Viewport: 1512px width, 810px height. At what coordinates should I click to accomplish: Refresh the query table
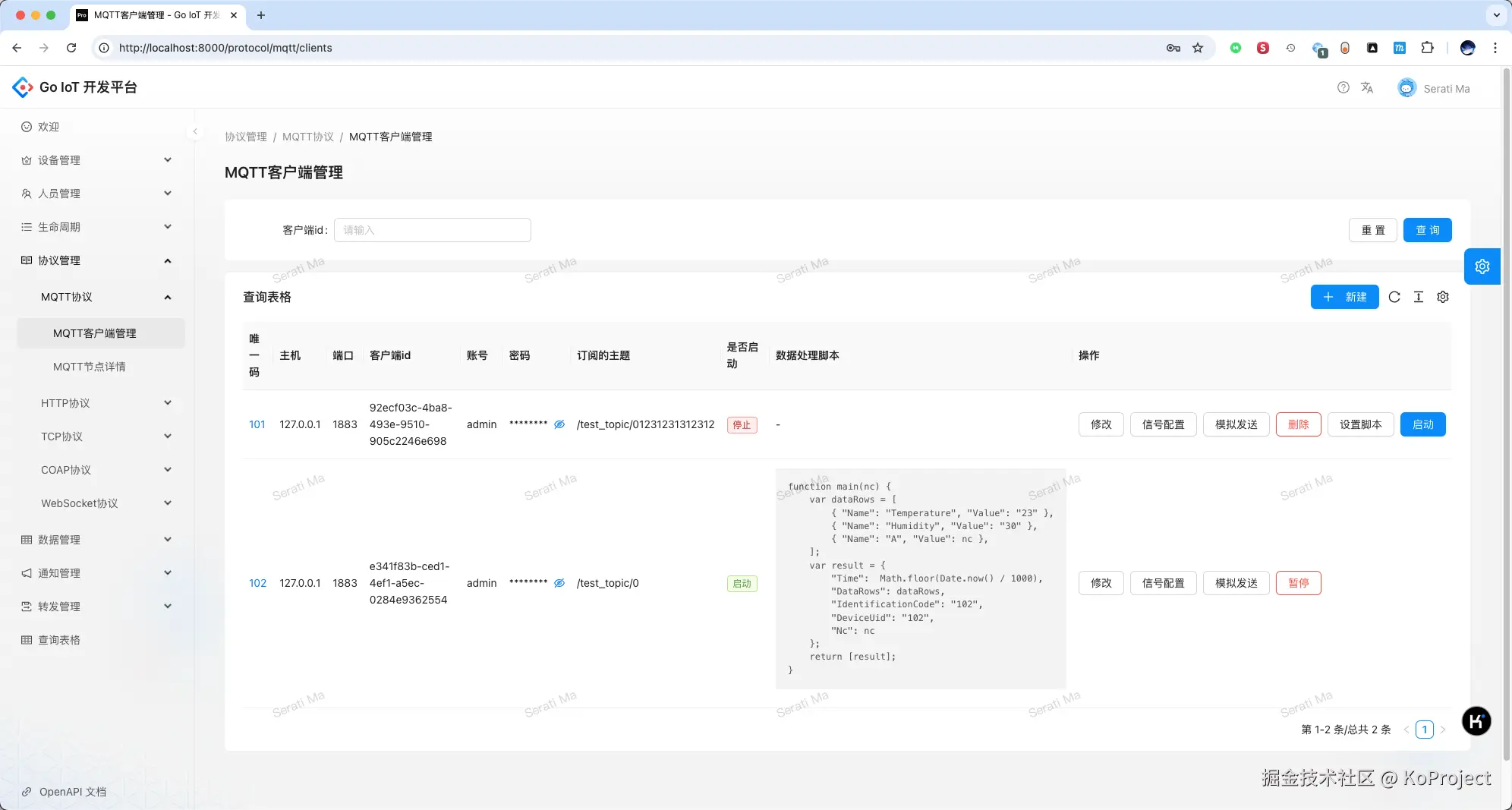[1394, 297]
